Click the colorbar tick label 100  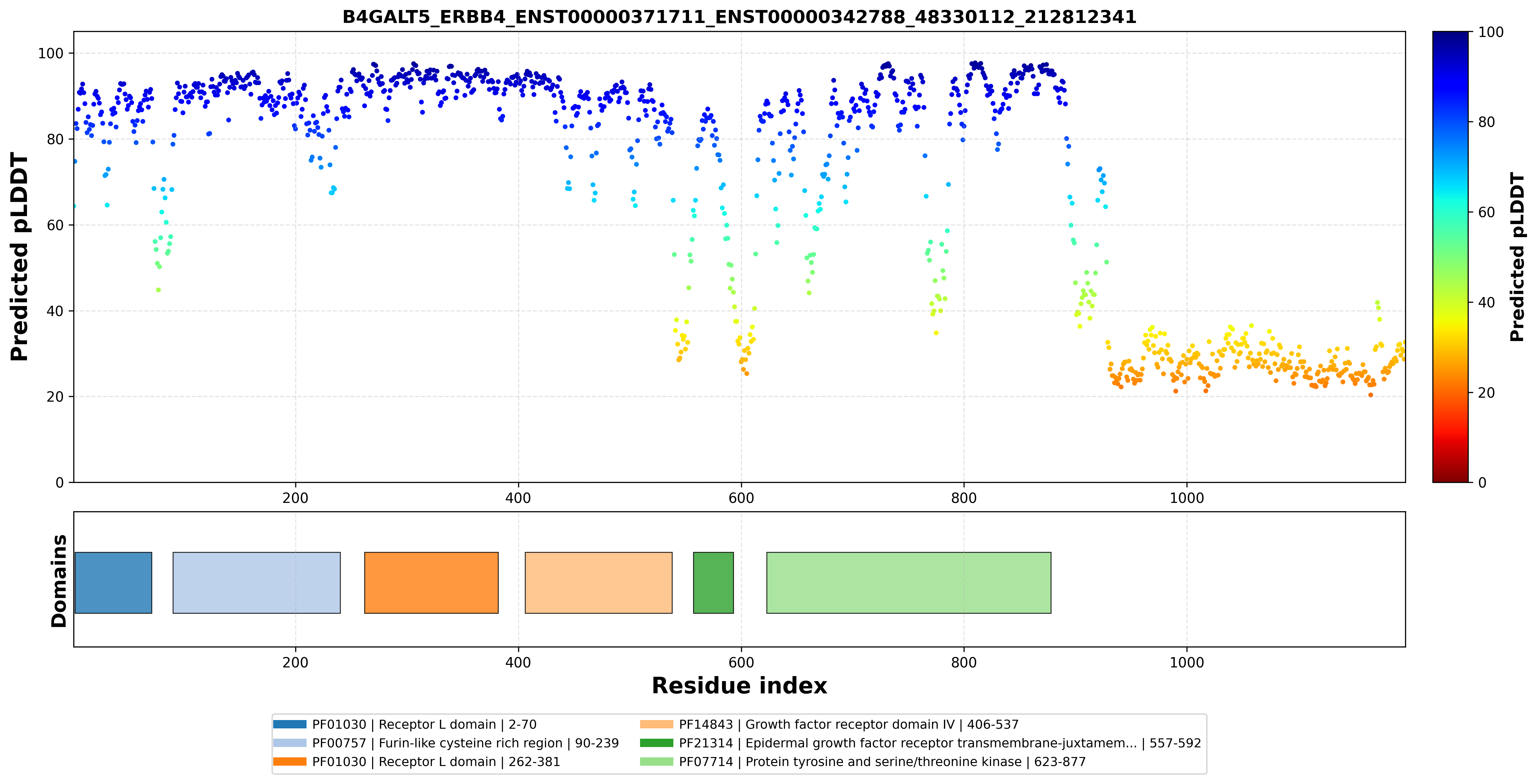coord(1490,32)
